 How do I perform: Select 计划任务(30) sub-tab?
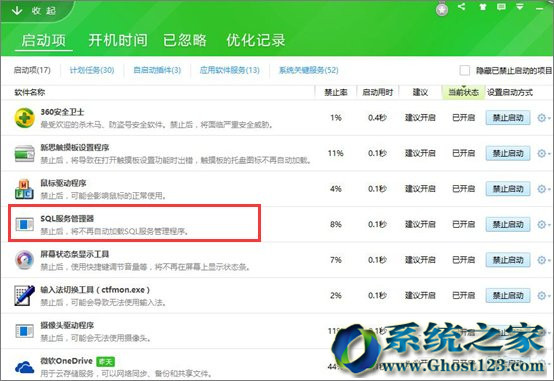92,70
